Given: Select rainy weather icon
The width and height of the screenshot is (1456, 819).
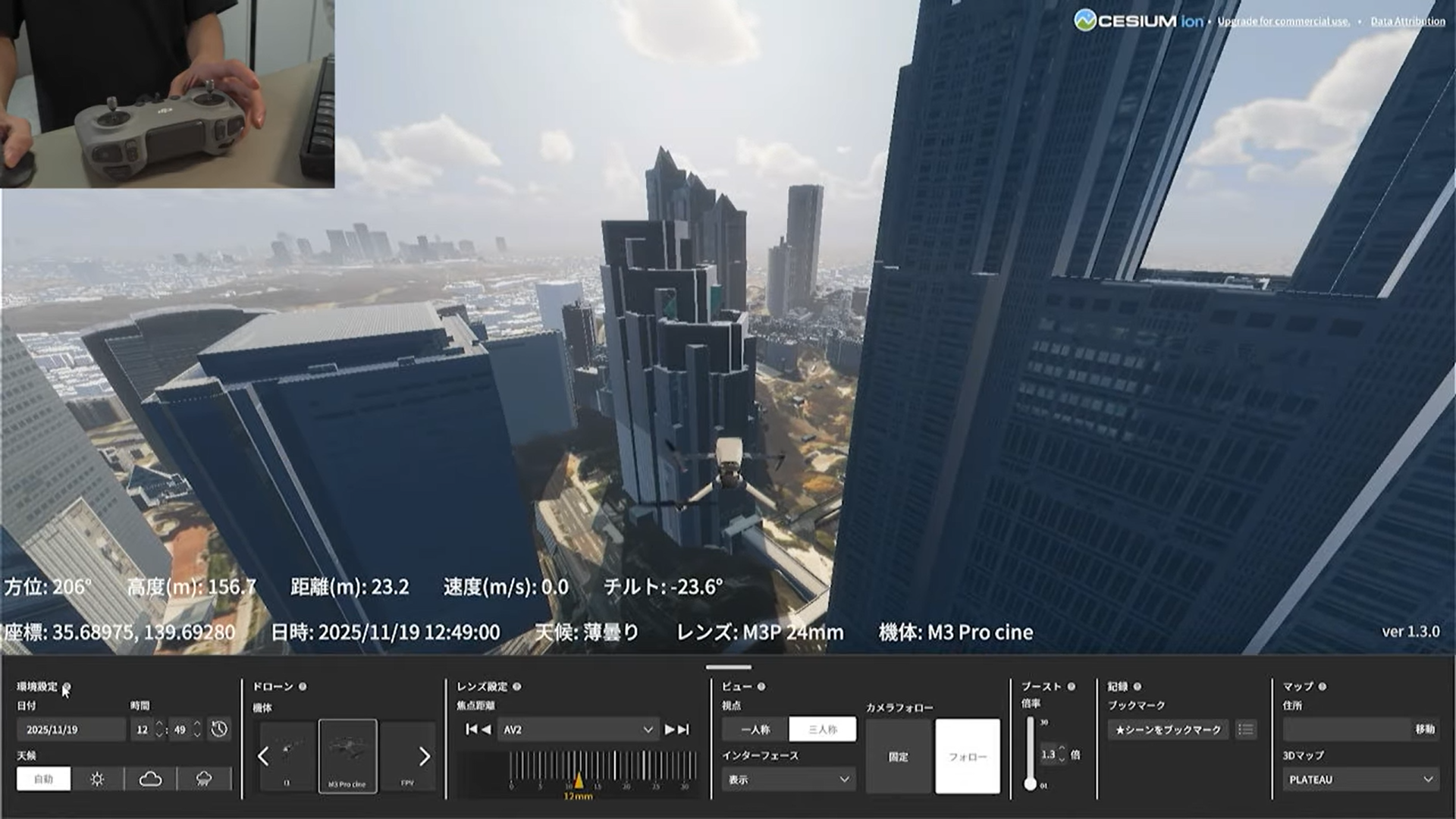Looking at the screenshot, I should 204,779.
